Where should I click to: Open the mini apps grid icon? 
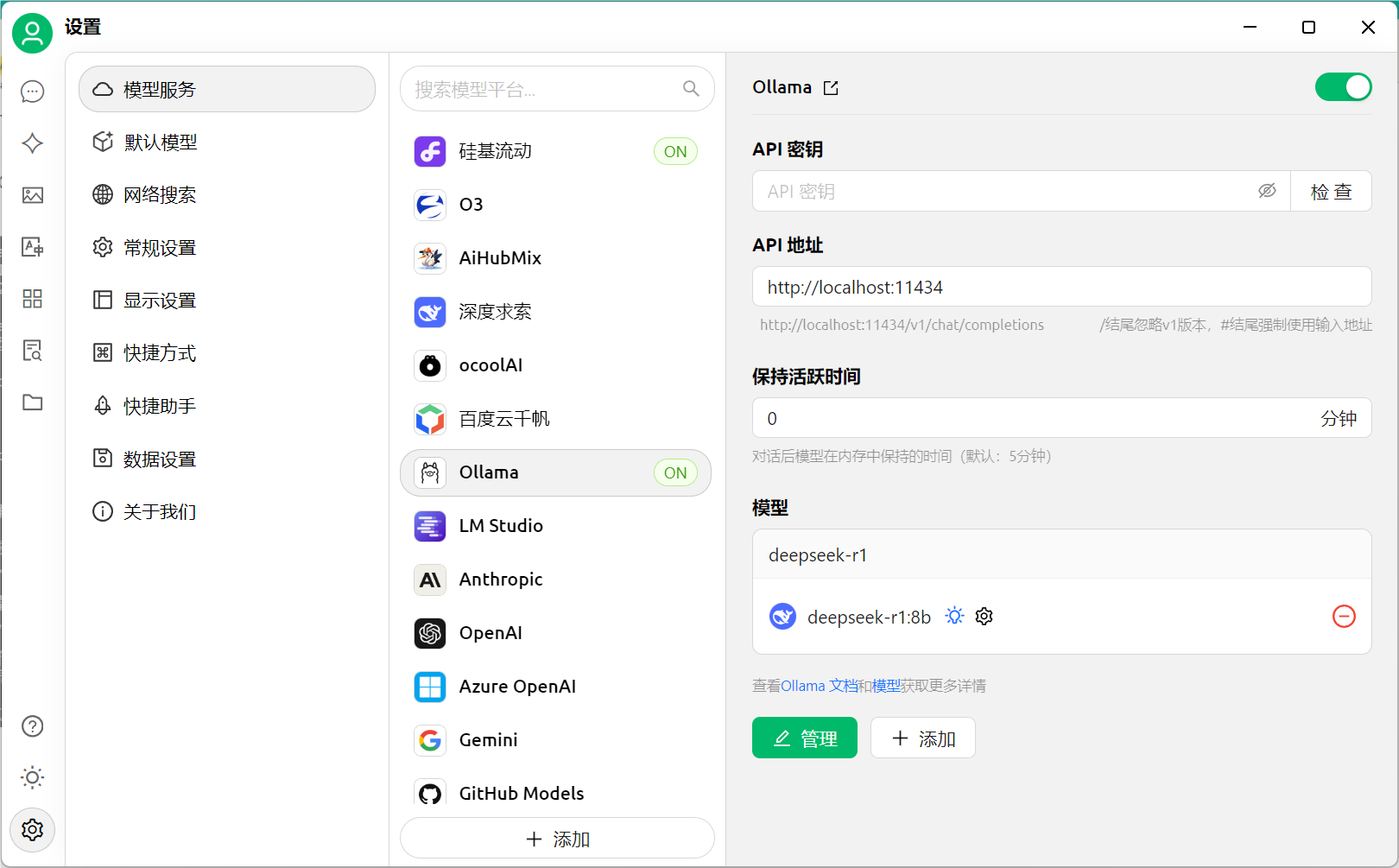pyautogui.click(x=33, y=299)
